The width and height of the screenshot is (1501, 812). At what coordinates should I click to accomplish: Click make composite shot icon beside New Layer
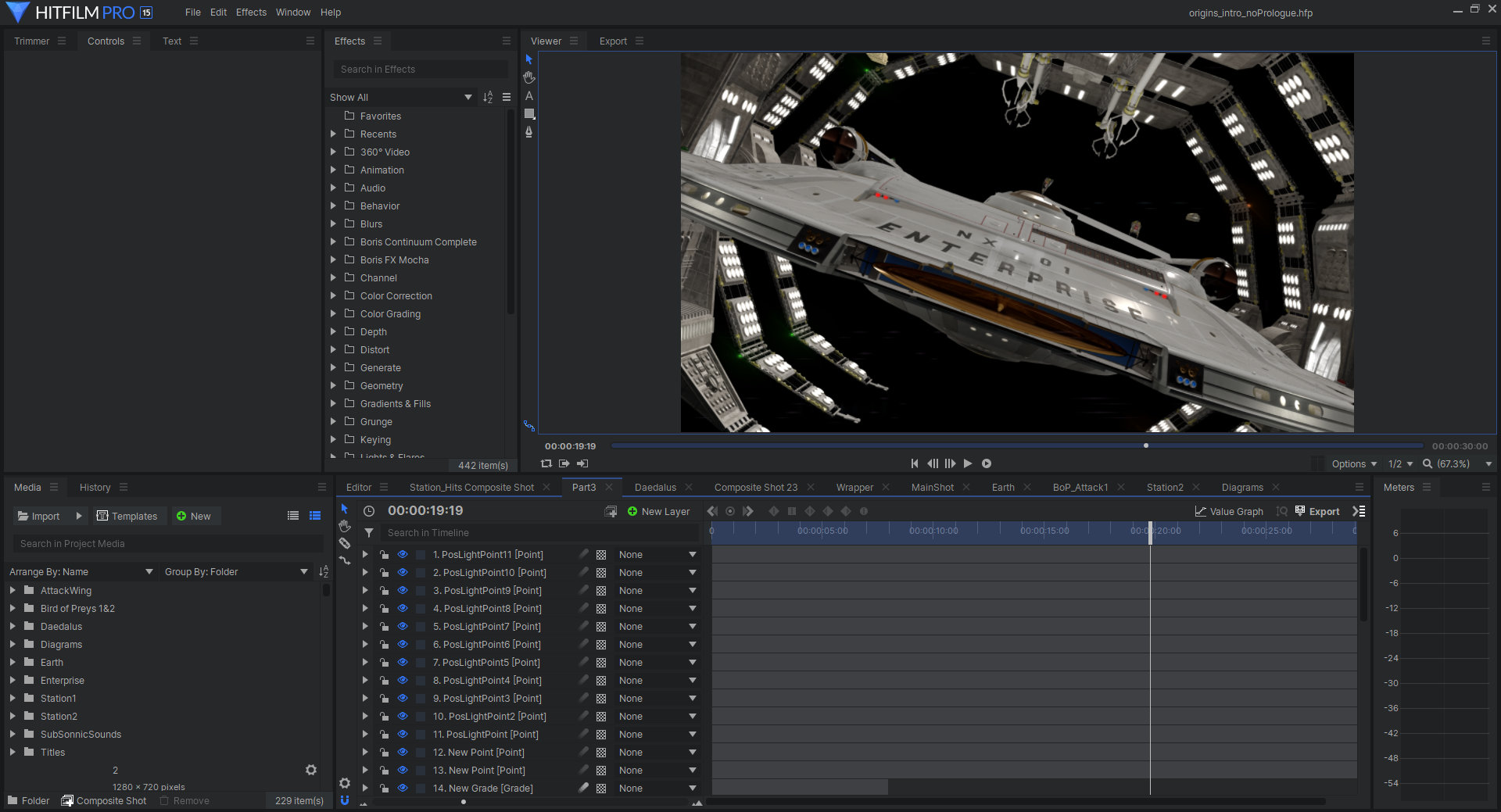(611, 512)
